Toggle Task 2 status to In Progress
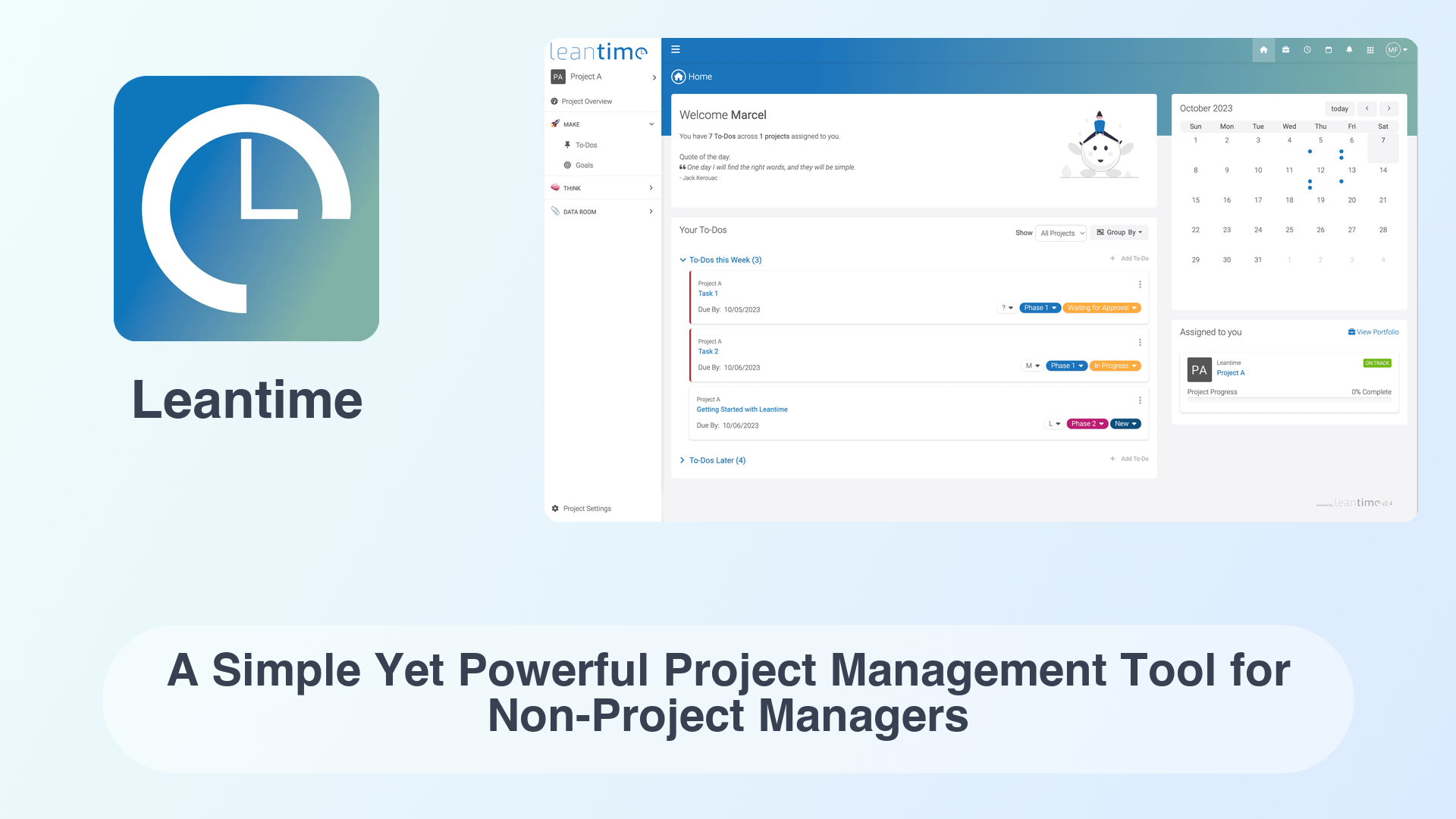Viewport: 1456px width, 819px height. point(1114,366)
